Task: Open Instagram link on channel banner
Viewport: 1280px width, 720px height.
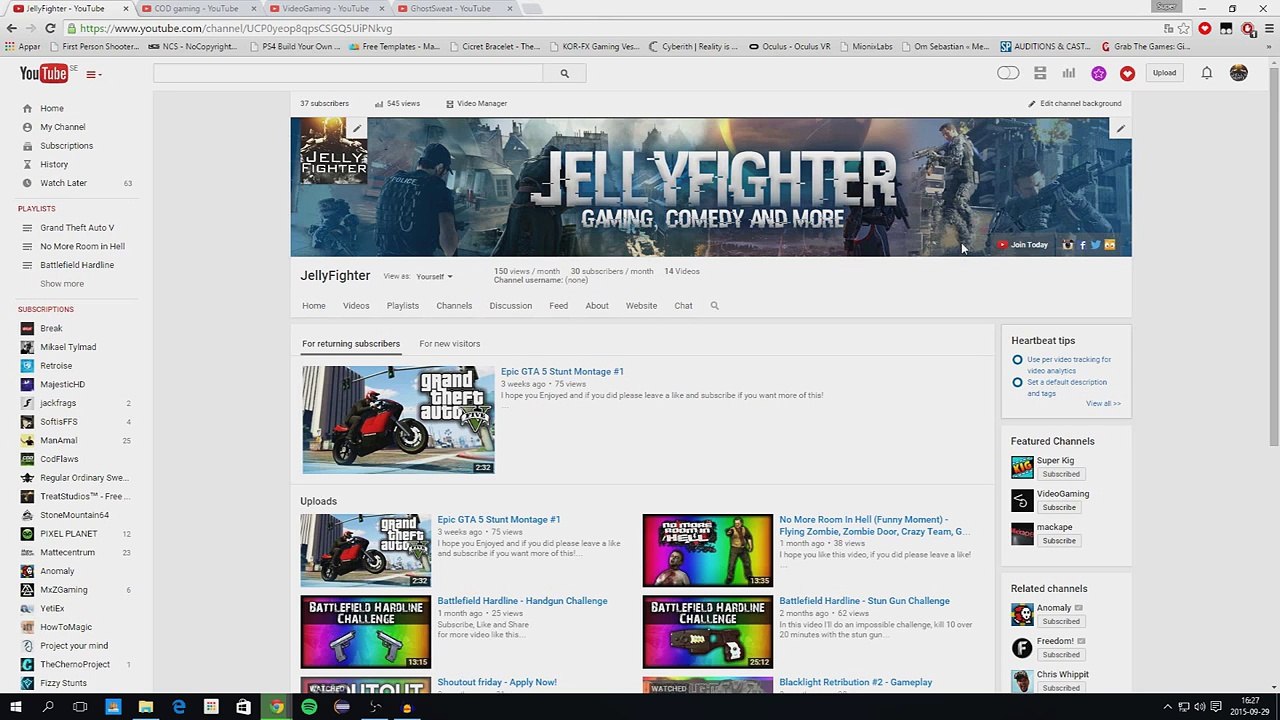Action: 1068,245
